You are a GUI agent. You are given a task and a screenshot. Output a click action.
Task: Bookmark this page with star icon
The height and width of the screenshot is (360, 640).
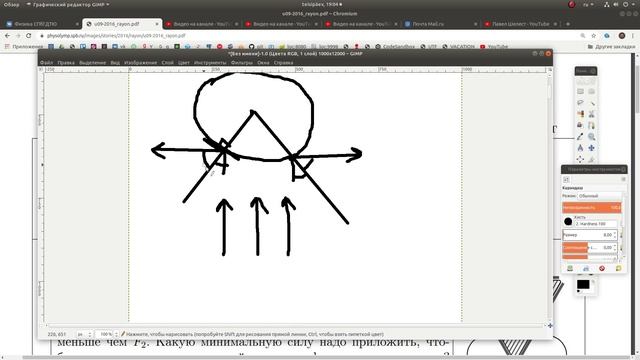point(593,36)
